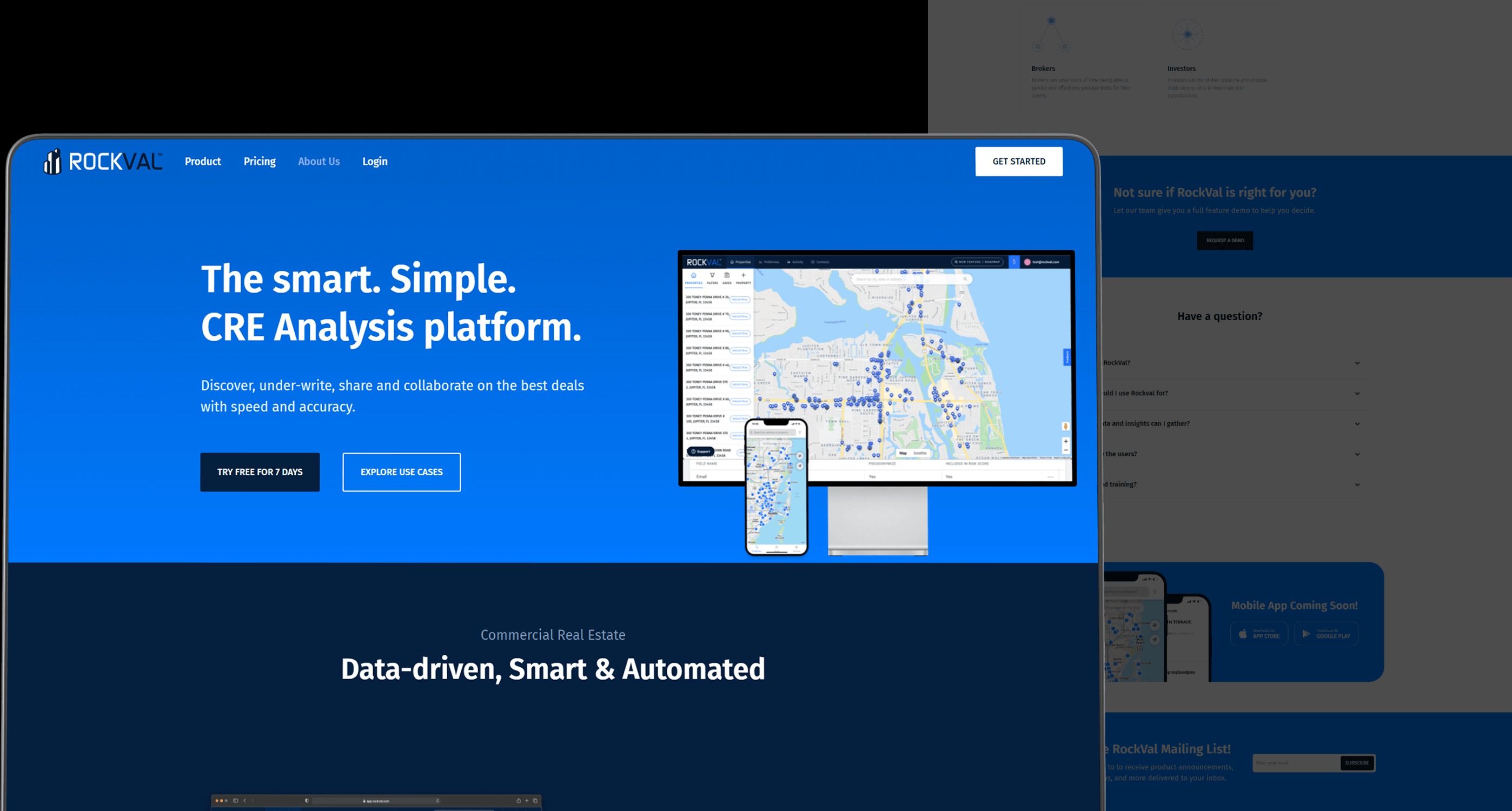Open the Product menu item
This screenshot has width=1512, height=811.
pyautogui.click(x=202, y=161)
